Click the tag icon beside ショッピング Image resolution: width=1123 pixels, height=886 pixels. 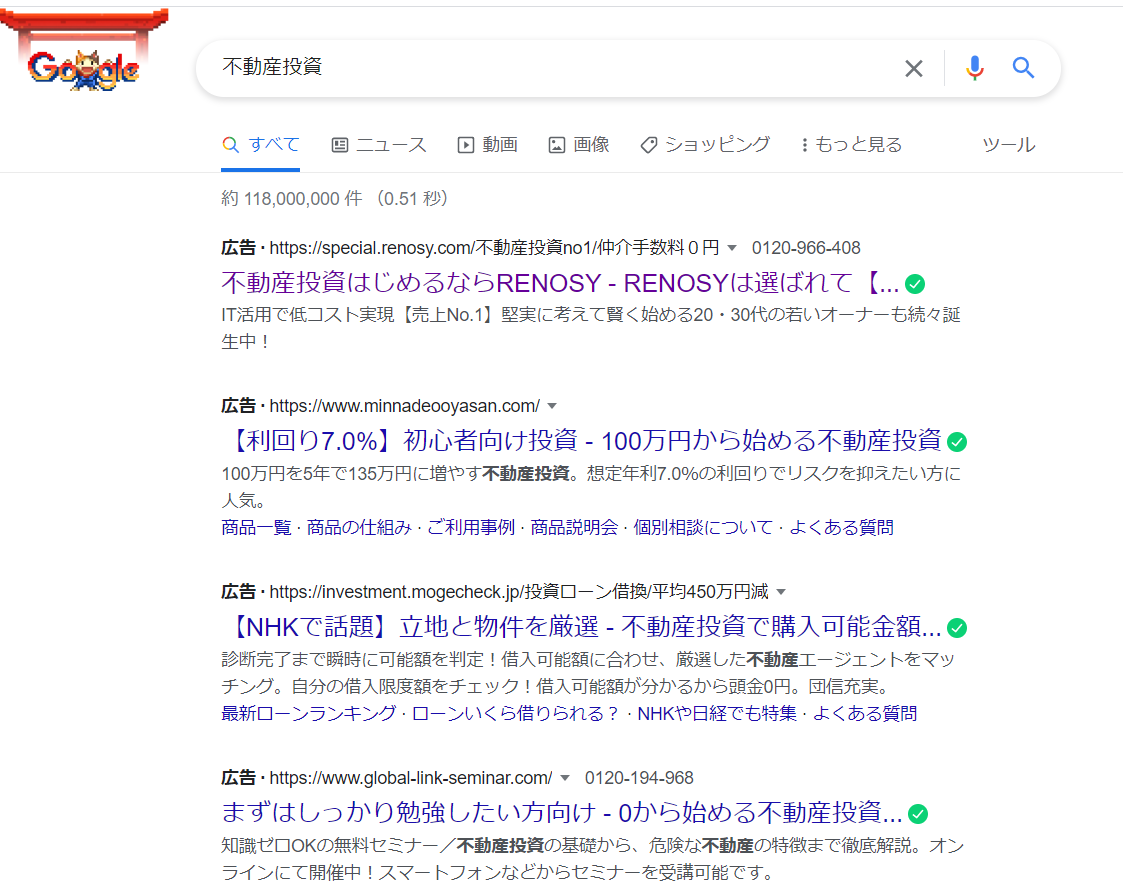click(x=649, y=145)
